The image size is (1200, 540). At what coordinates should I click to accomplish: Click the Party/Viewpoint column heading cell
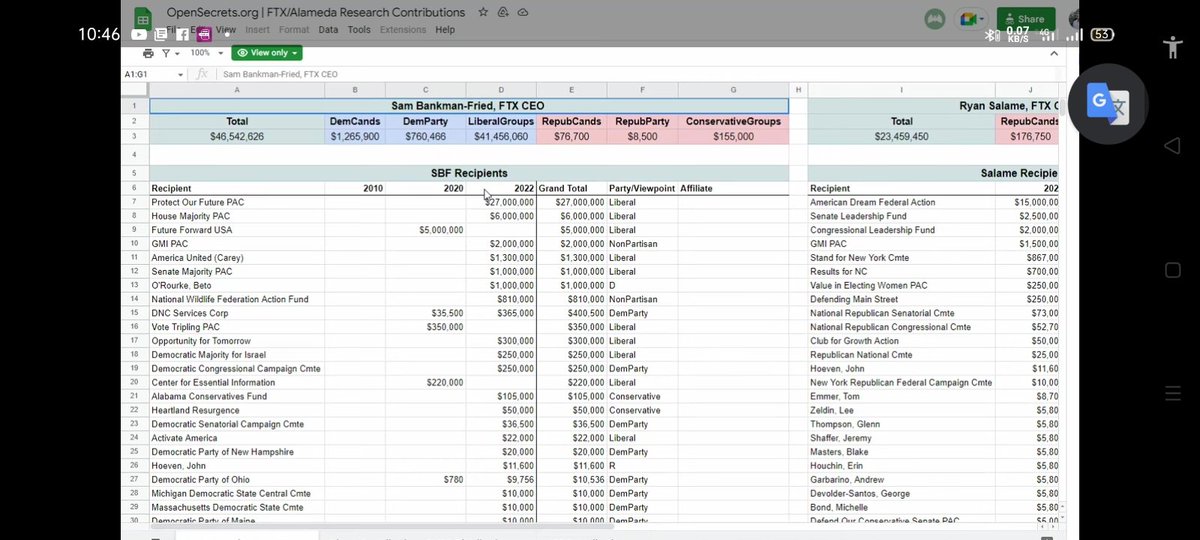click(642, 188)
